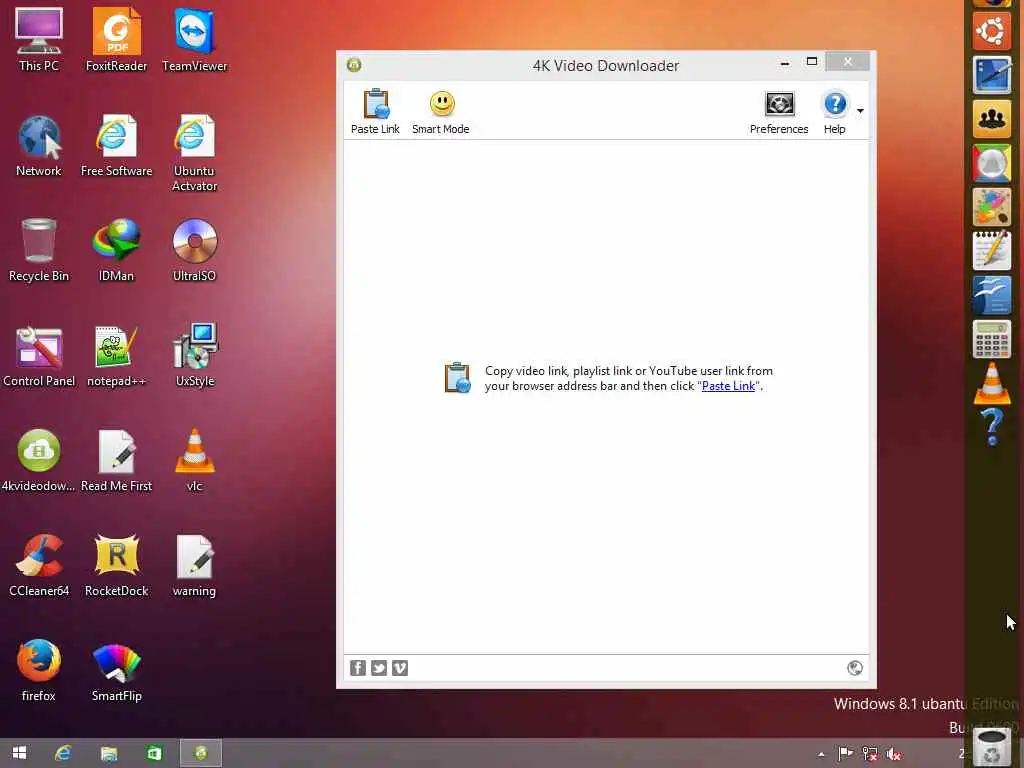The height and width of the screenshot is (768, 1024).
Task: Select the 4kvideodownloader desktop shortcut
Action: click(39, 460)
